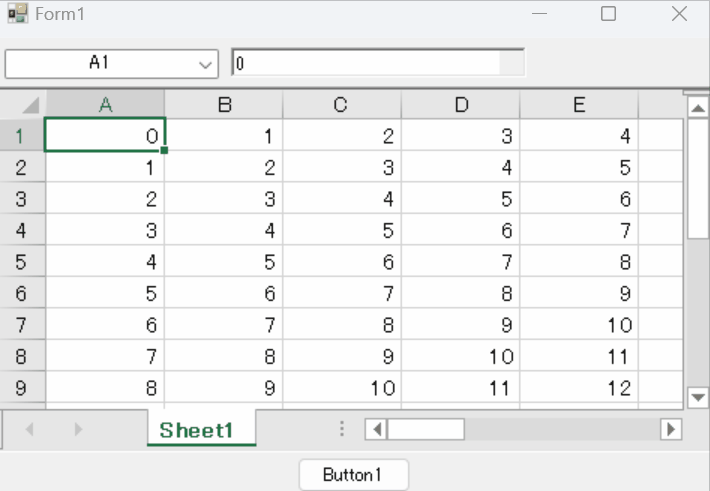The width and height of the screenshot is (710, 491).
Task: Select row 1 header
Action: pos(22,135)
